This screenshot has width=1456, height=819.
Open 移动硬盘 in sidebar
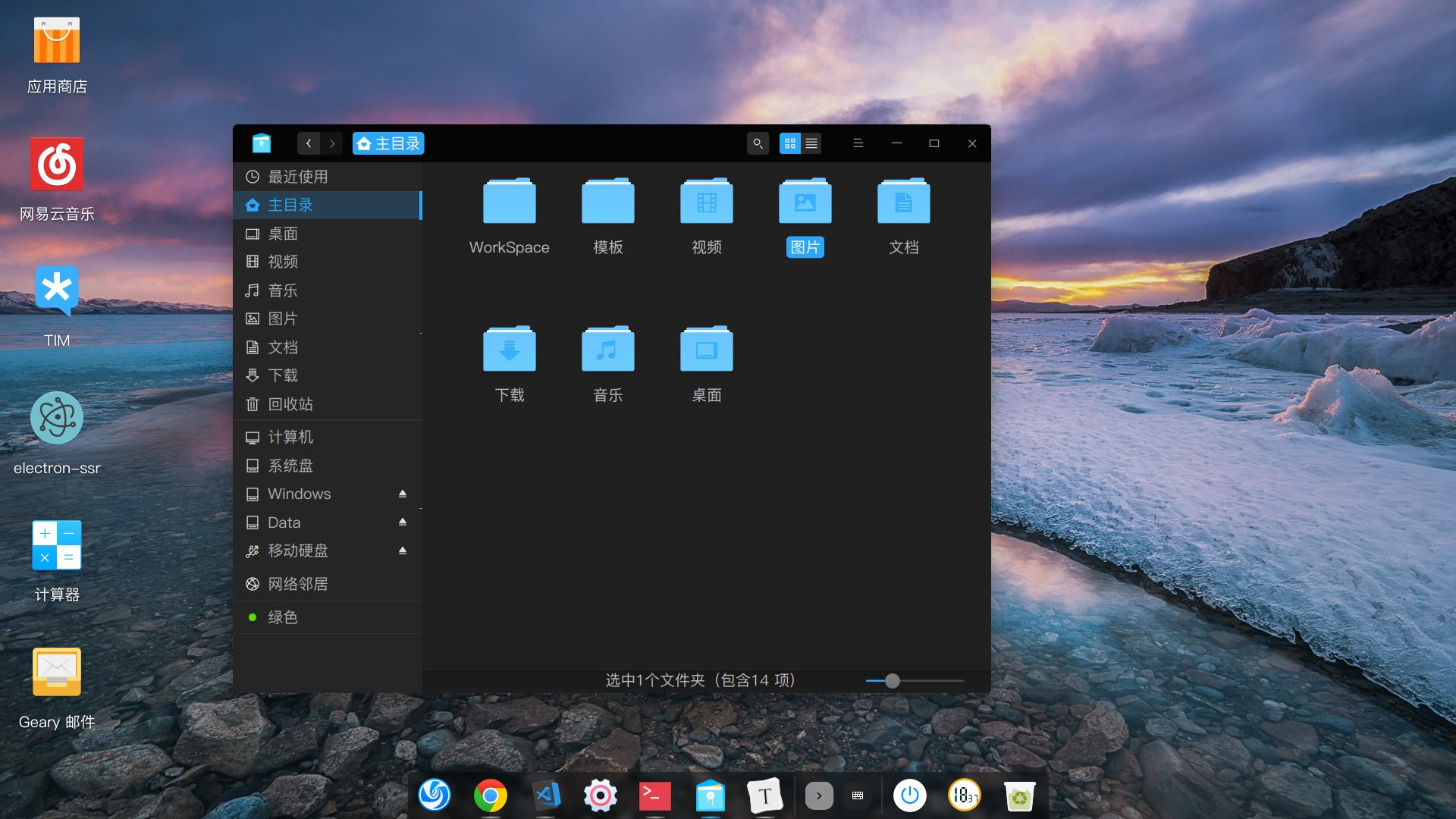coord(328,551)
